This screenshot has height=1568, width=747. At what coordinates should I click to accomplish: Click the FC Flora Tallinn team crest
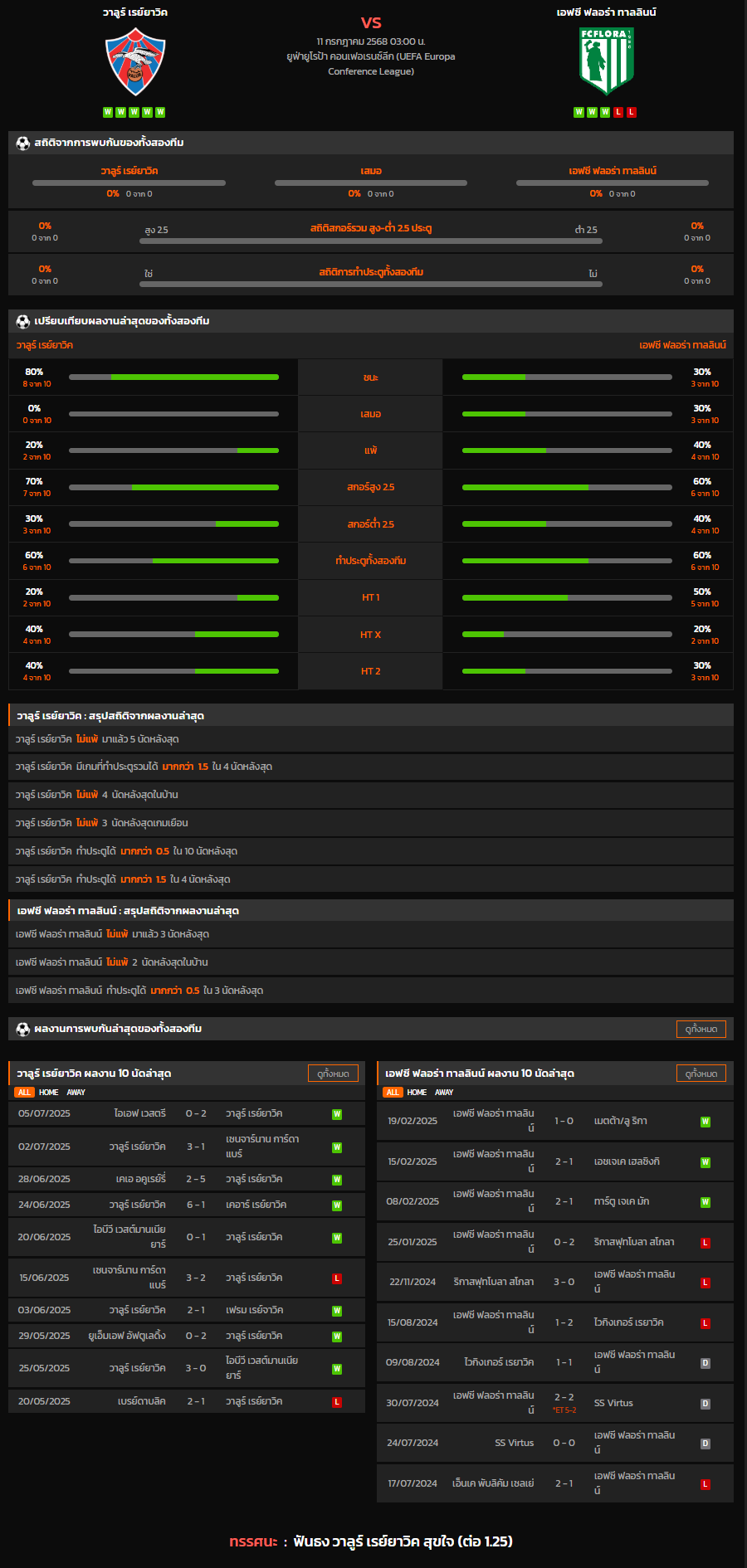(x=607, y=61)
